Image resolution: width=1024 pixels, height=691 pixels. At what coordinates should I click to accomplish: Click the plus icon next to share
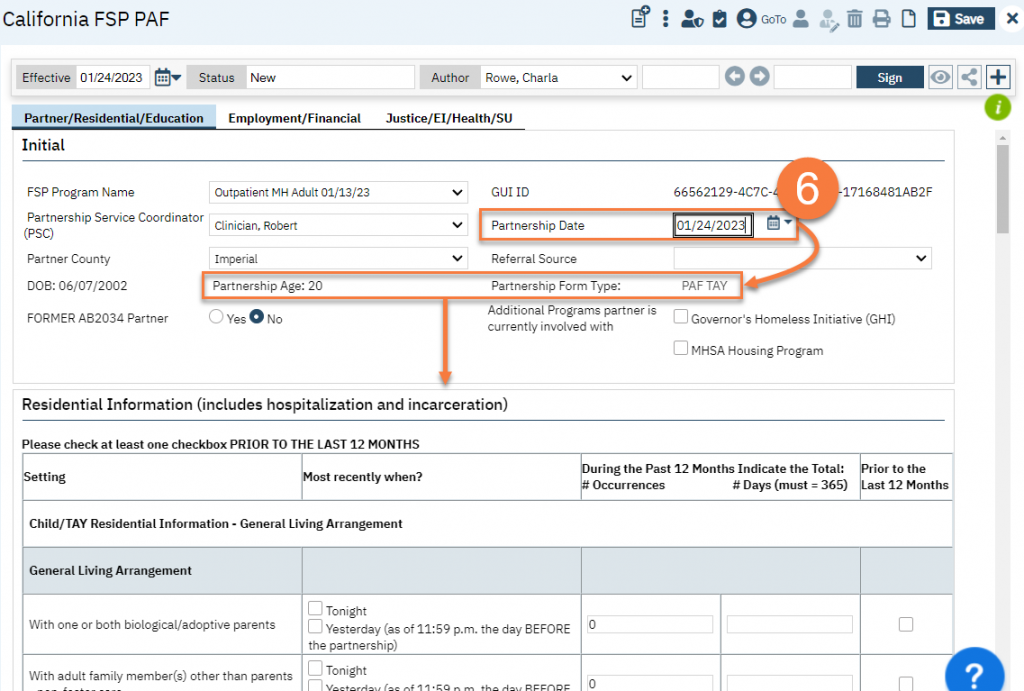pyautogui.click(x=997, y=77)
